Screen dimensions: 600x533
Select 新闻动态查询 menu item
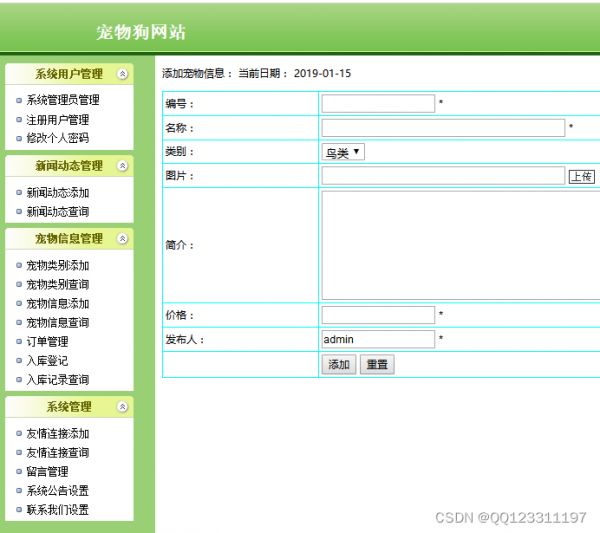(57, 212)
